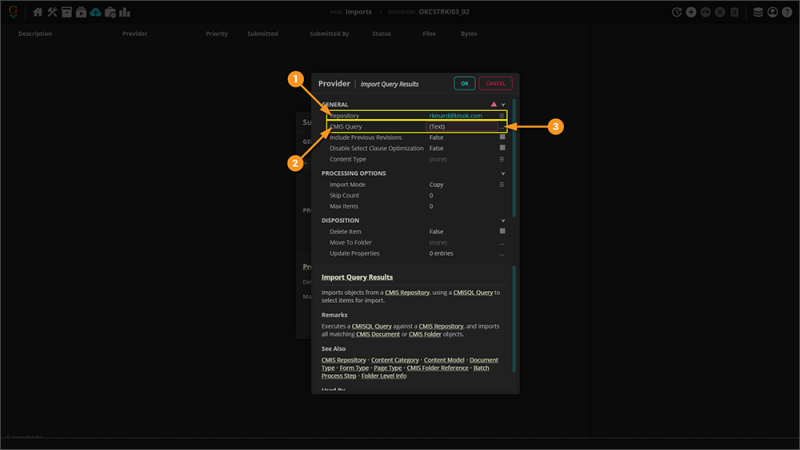This screenshot has width=800, height=450.
Task: Open the repository database stack icon
Action: 758,13
